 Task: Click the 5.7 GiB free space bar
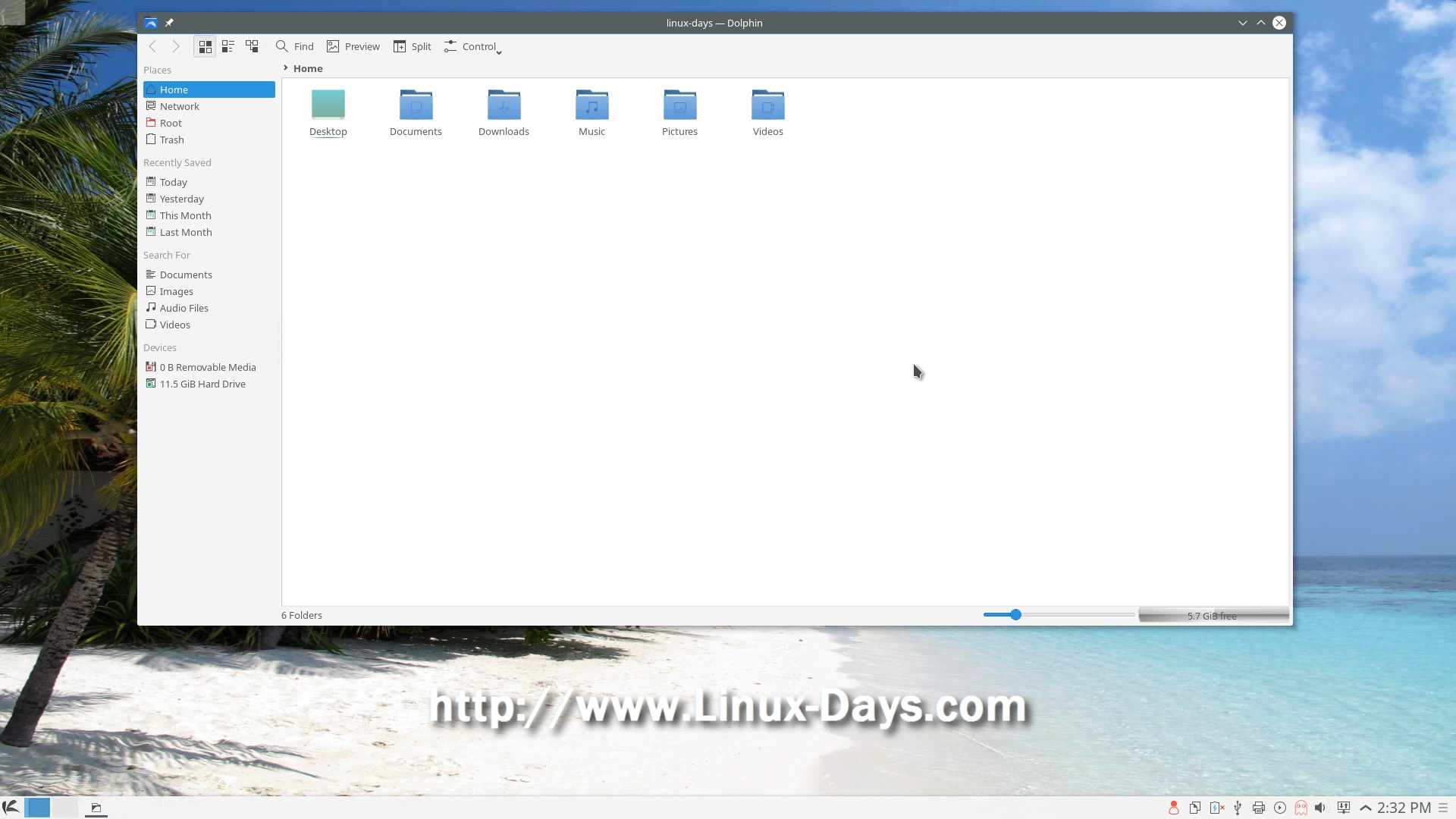(1213, 615)
